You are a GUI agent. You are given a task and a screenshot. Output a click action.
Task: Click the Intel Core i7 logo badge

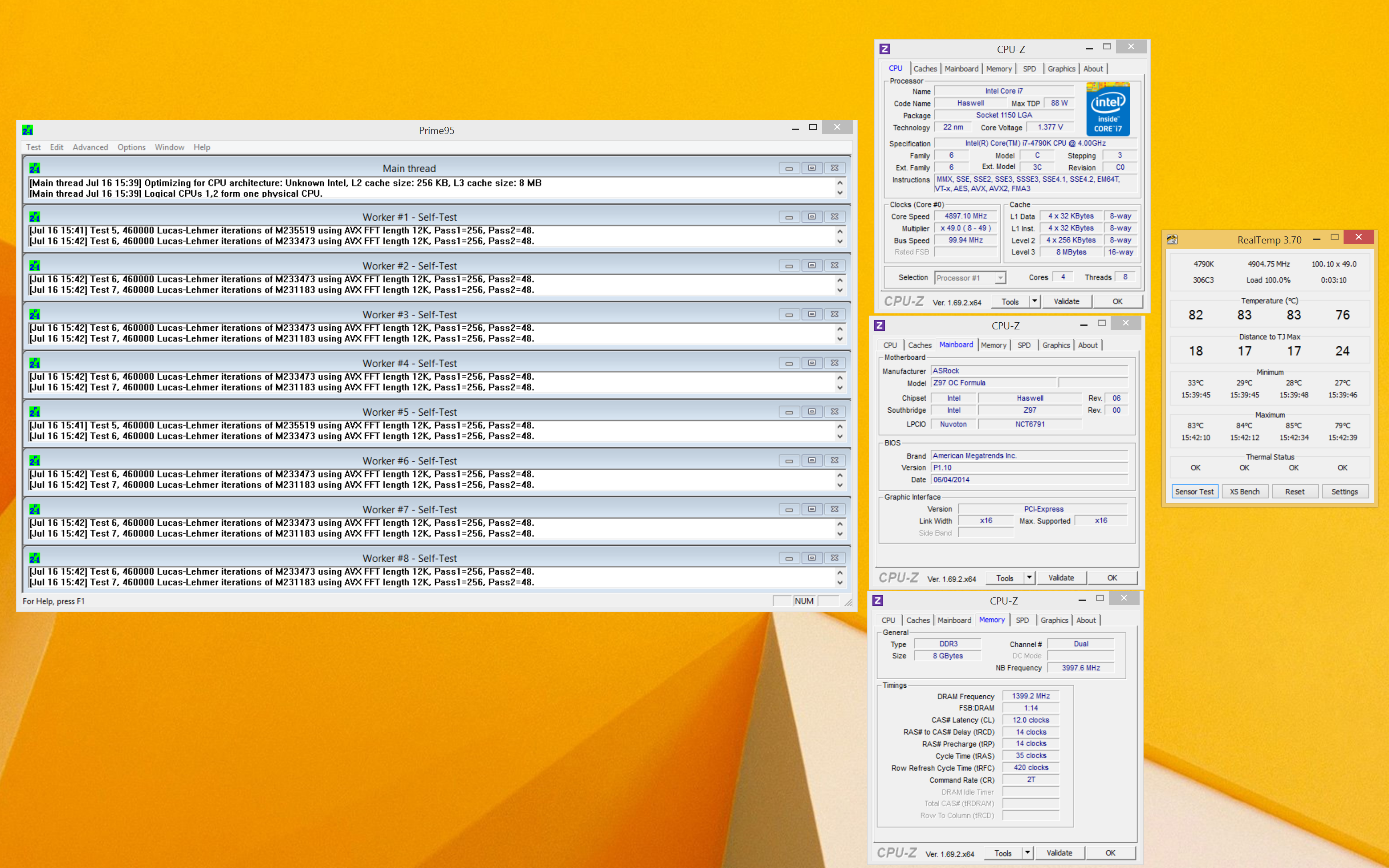pos(1108,109)
